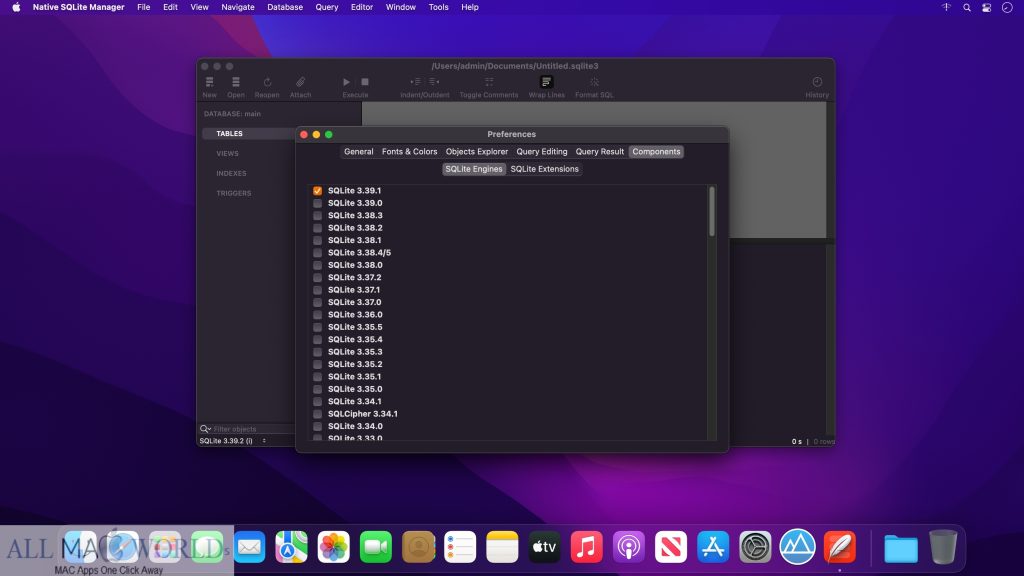Check the SQLite 3.39.0 engine checkbox
Screen dimensions: 1024x576
[x=317, y=203]
